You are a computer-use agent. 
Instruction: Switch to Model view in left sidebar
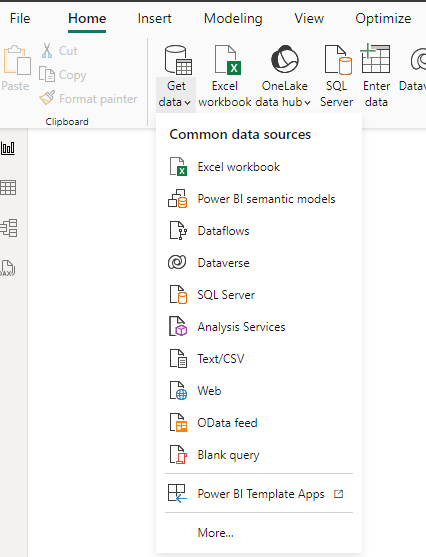(9, 228)
